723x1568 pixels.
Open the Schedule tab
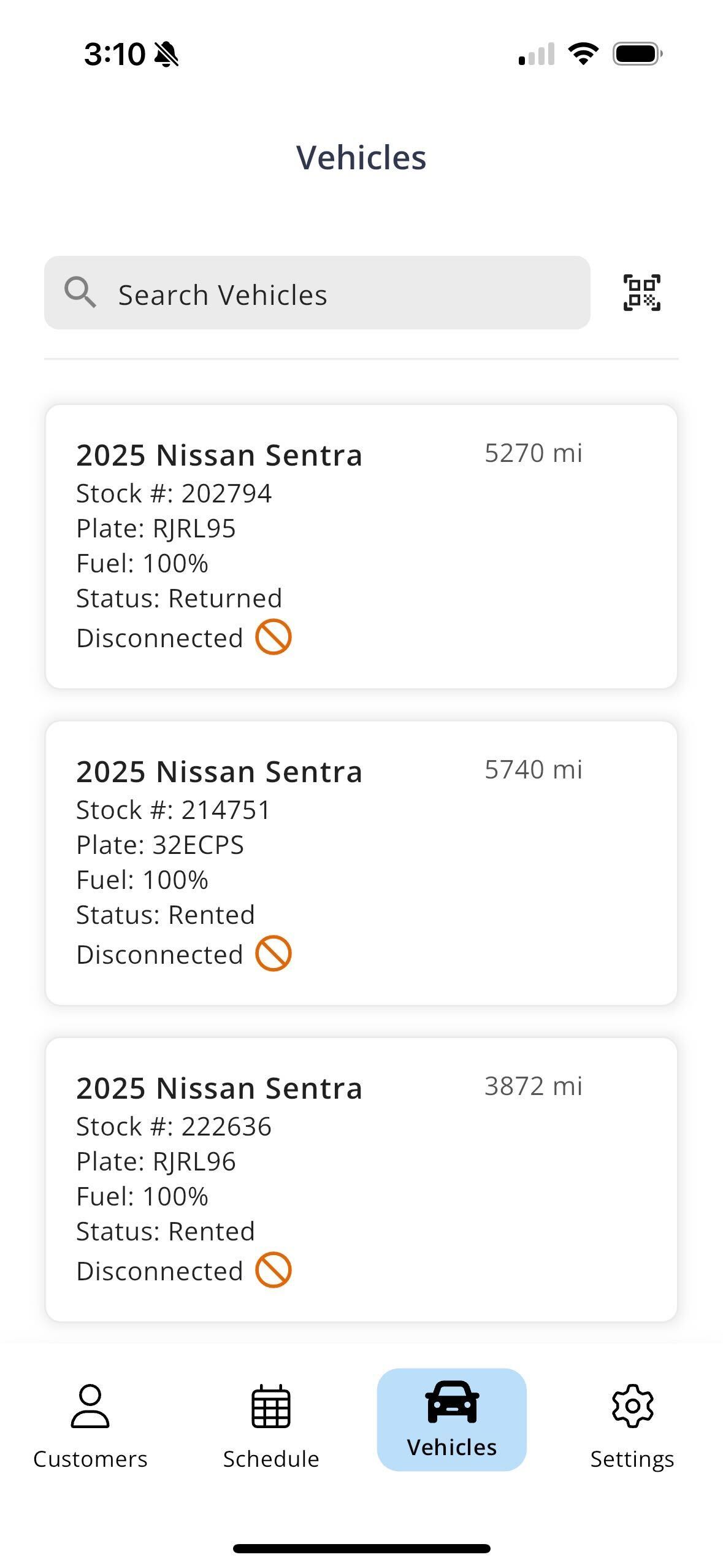[271, 1426]
